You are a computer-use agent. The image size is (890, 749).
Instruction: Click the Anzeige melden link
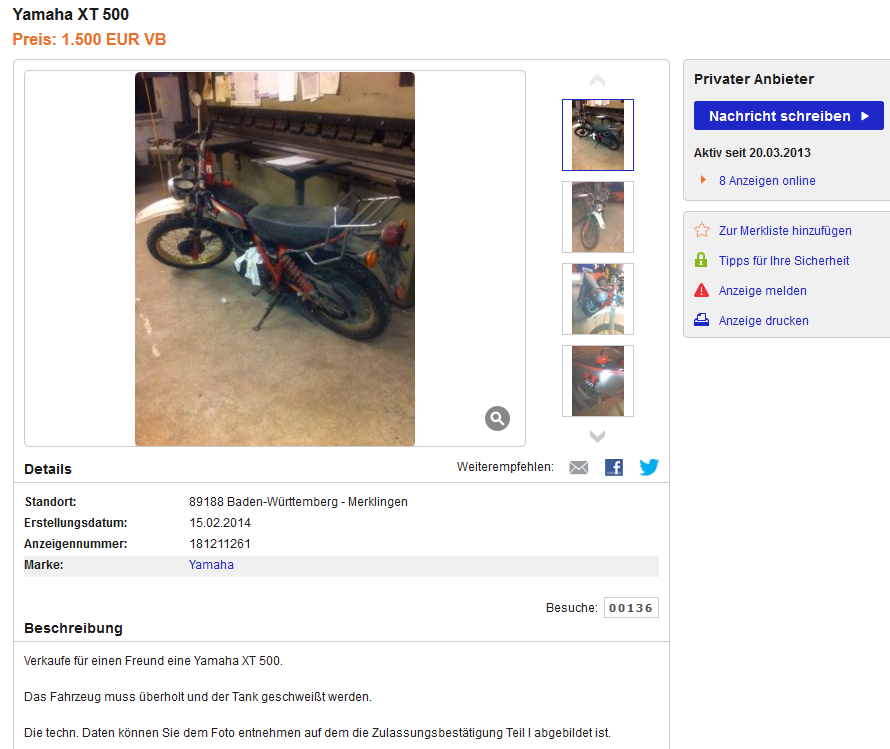762,291
